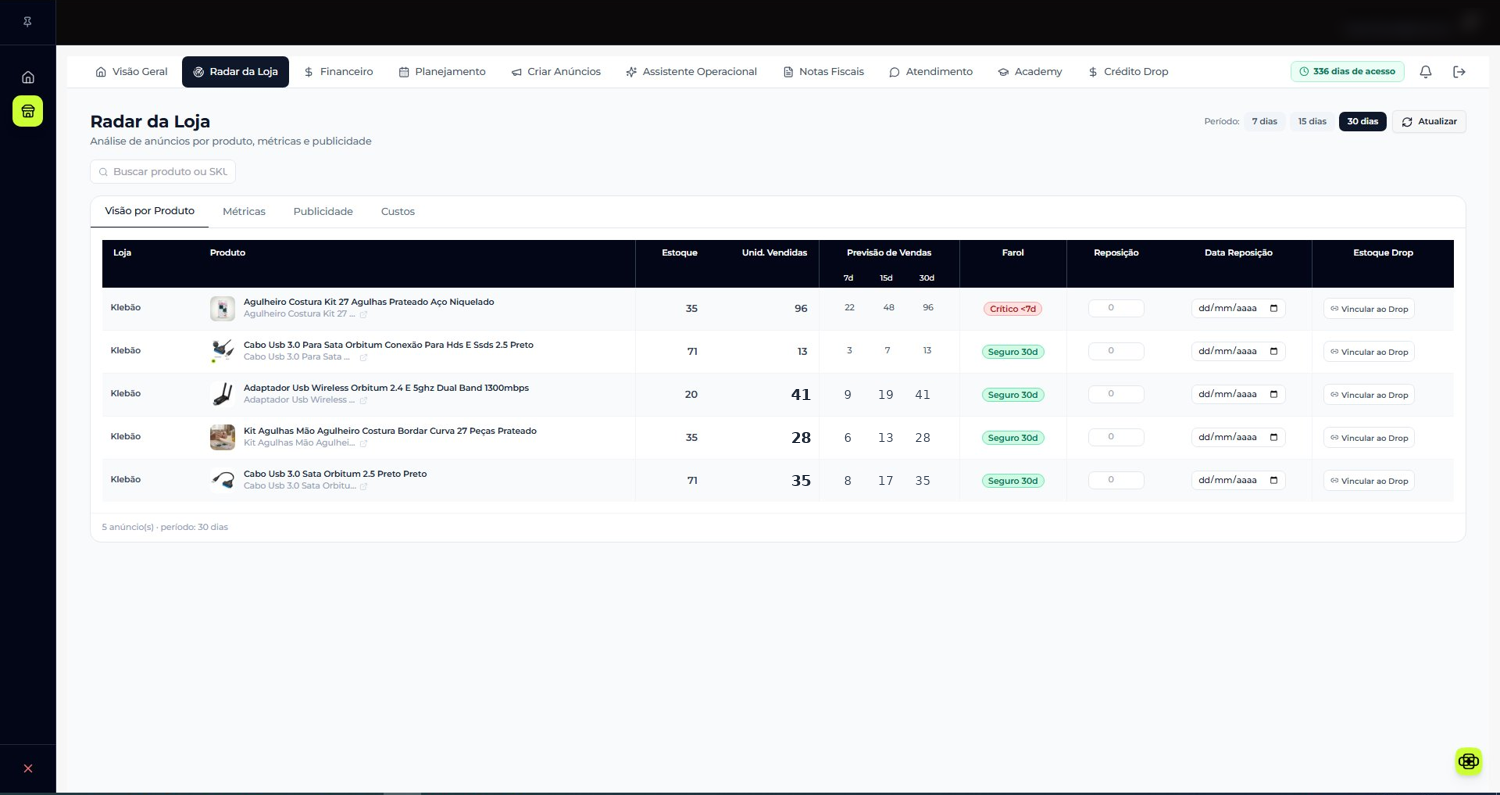
Task: Open calendar picker in first Data Reposição field
Action: point(1274,308)
